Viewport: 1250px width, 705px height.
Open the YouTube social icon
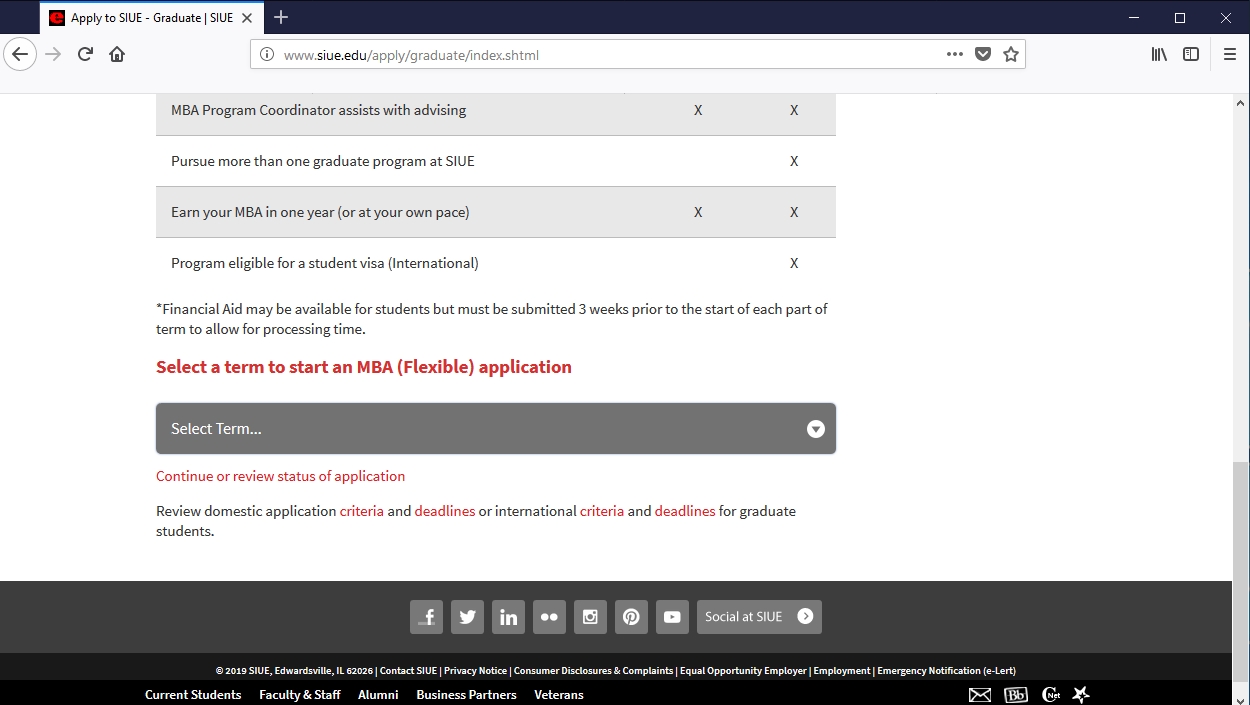click(672, 617)
